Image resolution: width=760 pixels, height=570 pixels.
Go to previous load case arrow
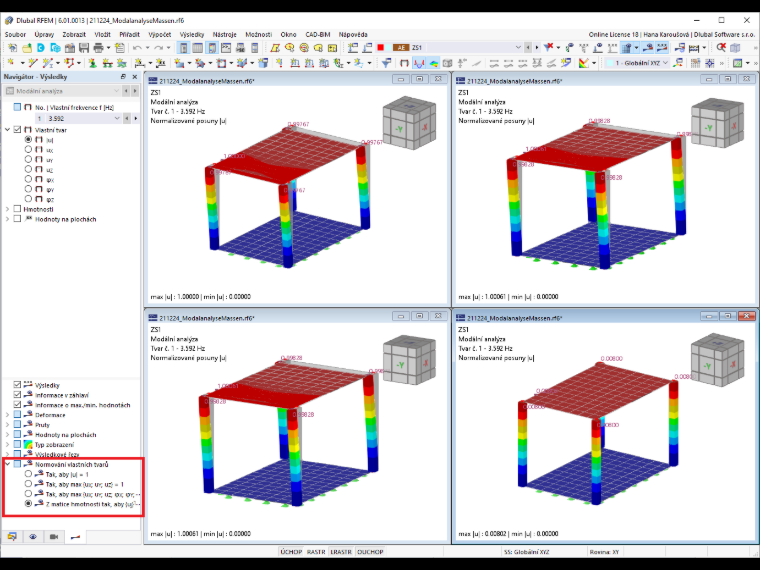tap(528, 48)
